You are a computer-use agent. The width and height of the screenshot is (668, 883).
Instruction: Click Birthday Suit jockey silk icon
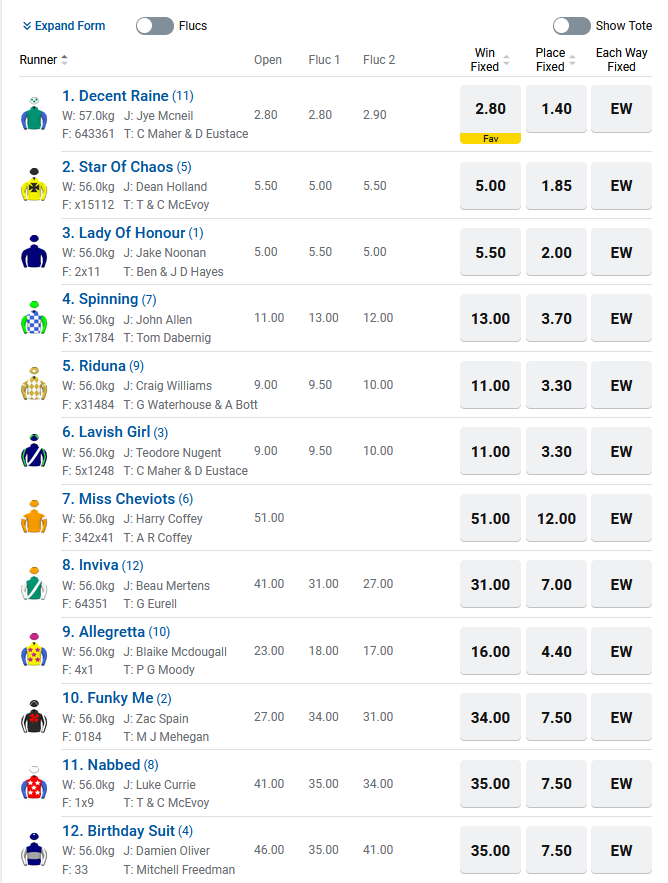(x=34, y=850)
